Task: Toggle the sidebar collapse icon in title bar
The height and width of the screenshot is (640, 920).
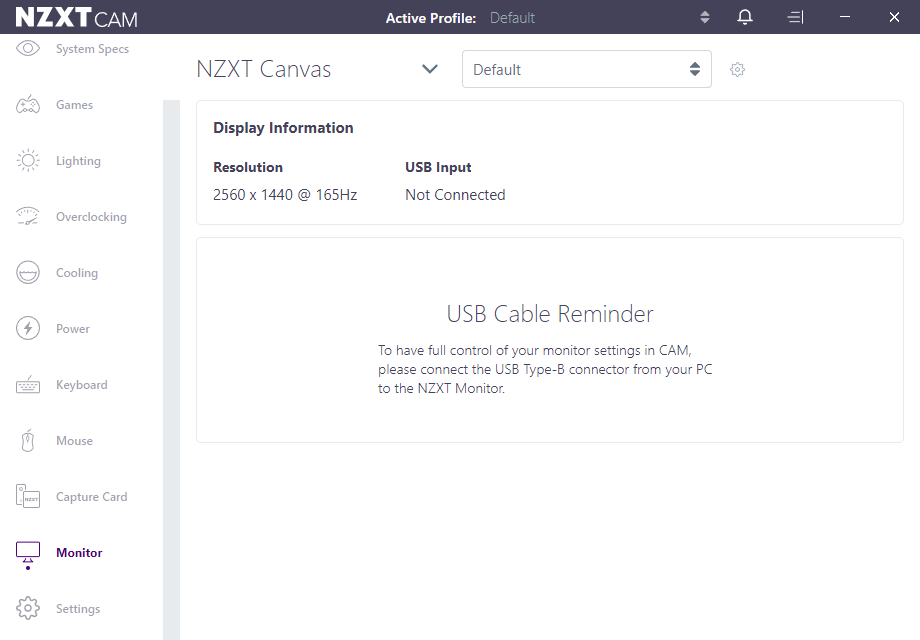Action: (x=795, y=17)
